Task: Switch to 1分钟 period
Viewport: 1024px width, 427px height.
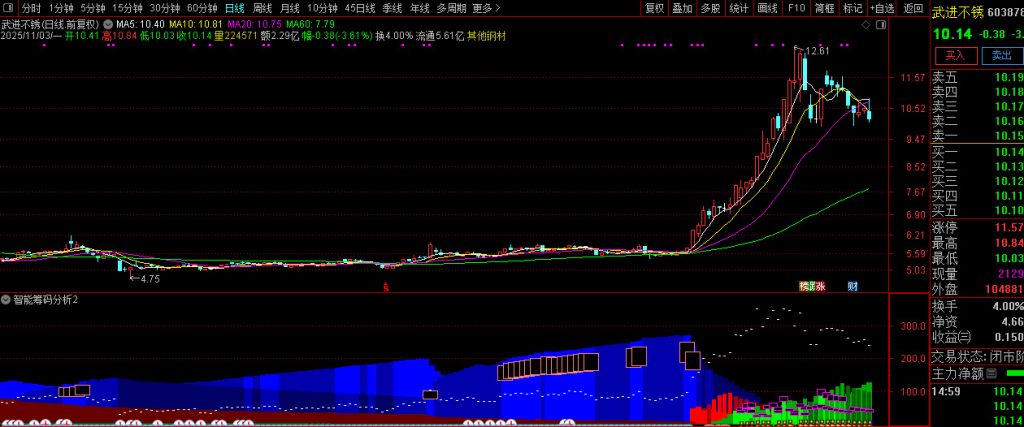Action: (61, 8)
